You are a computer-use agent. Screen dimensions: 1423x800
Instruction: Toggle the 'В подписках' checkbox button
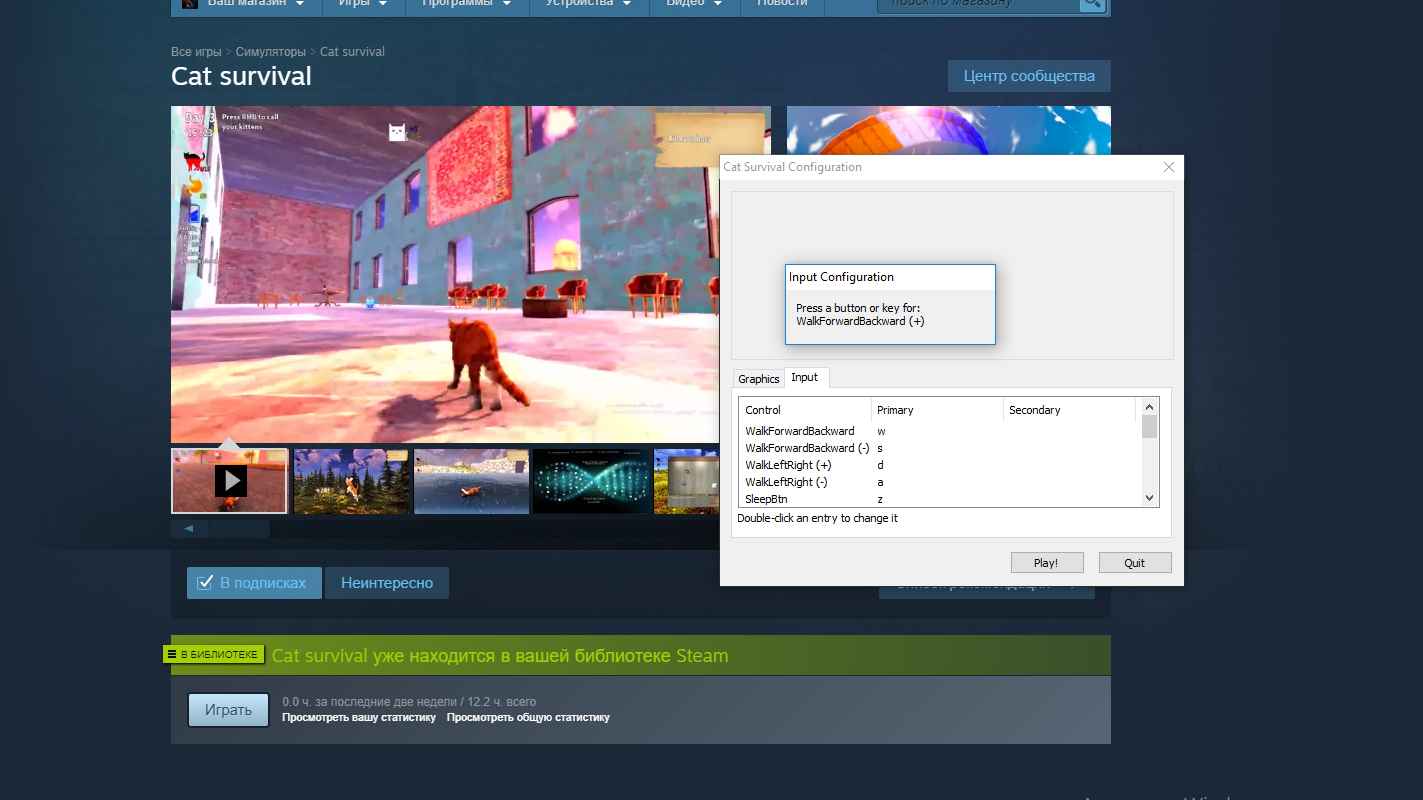(254, 583)
